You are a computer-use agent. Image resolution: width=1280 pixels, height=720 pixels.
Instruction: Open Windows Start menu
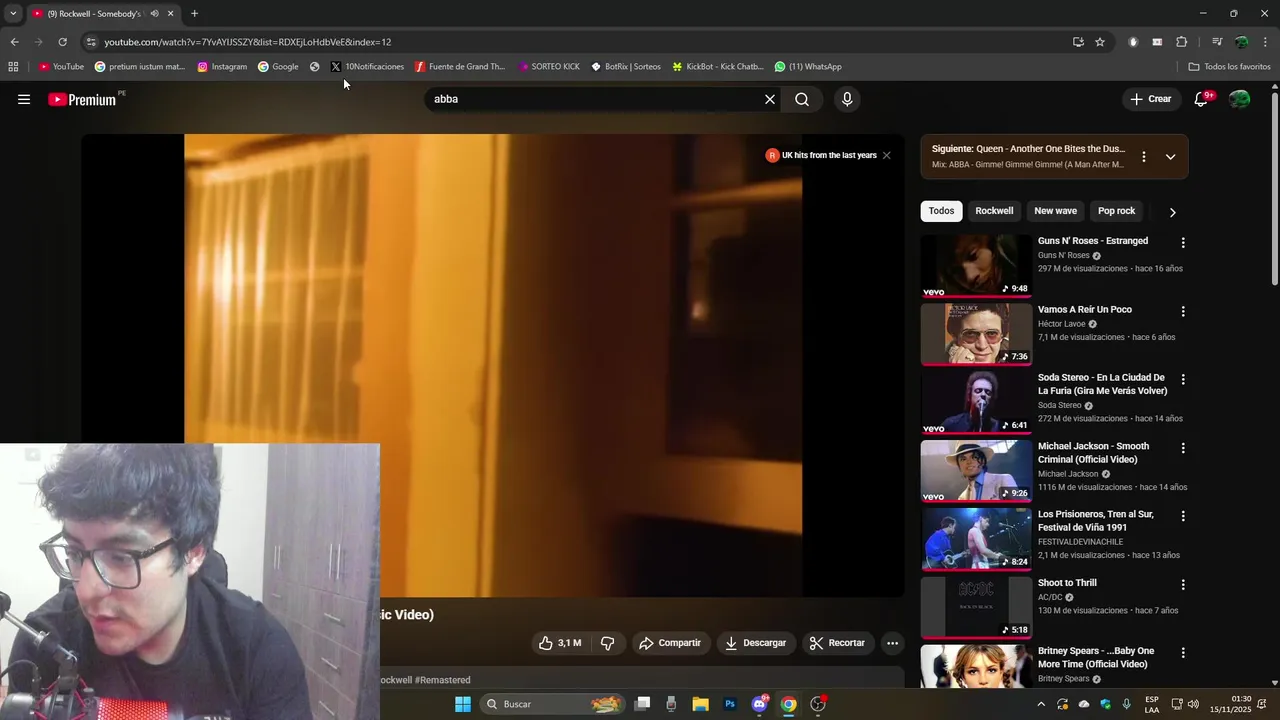463,704
